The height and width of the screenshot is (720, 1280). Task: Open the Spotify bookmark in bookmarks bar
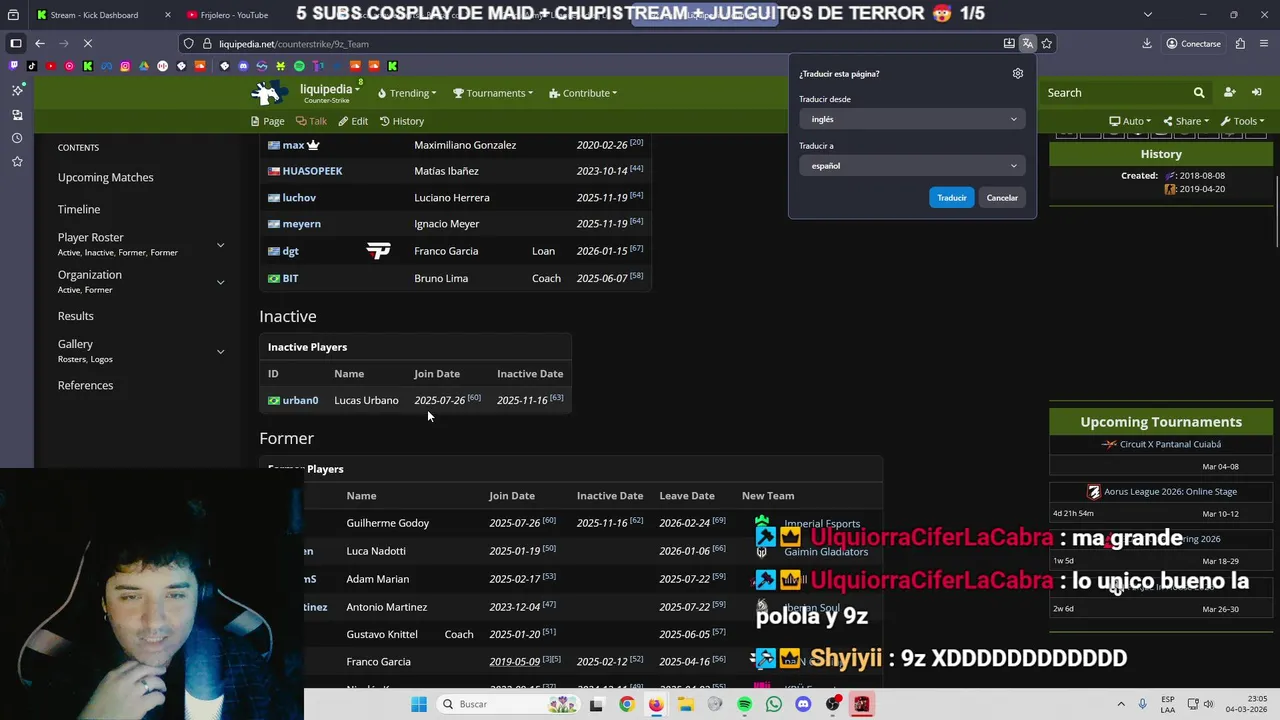(299, 66)
